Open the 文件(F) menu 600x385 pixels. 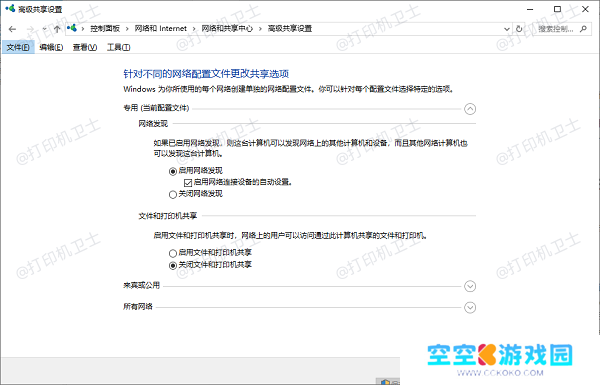18,47
